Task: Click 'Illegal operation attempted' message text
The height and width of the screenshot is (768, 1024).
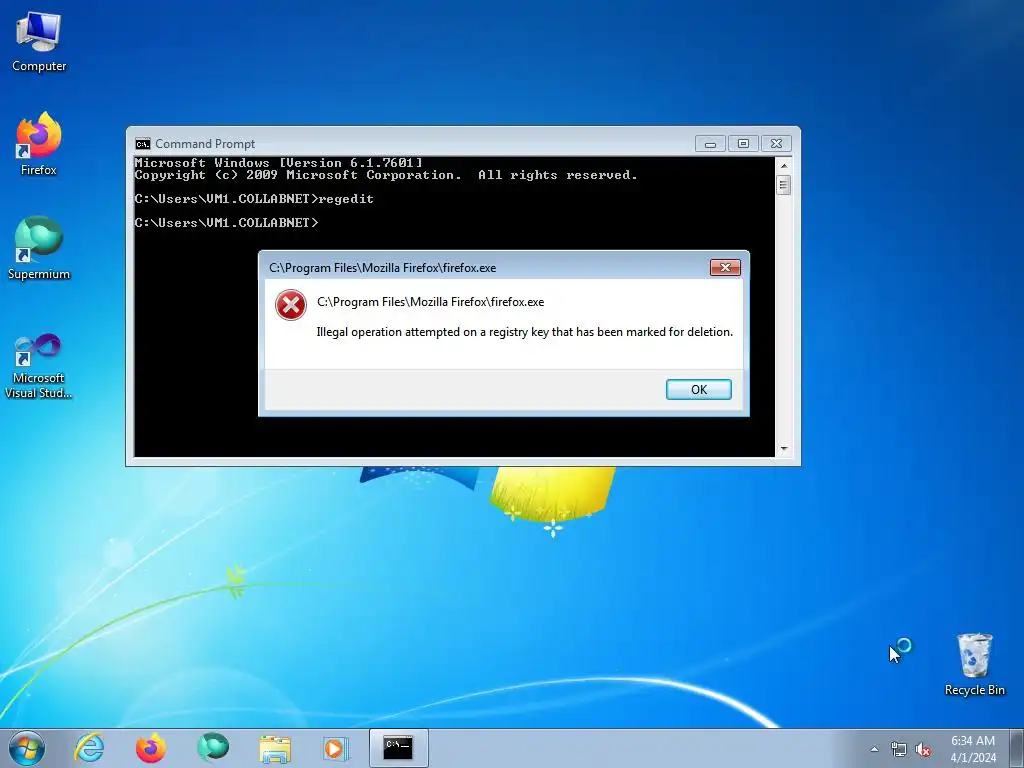Action: click(524, 332)
